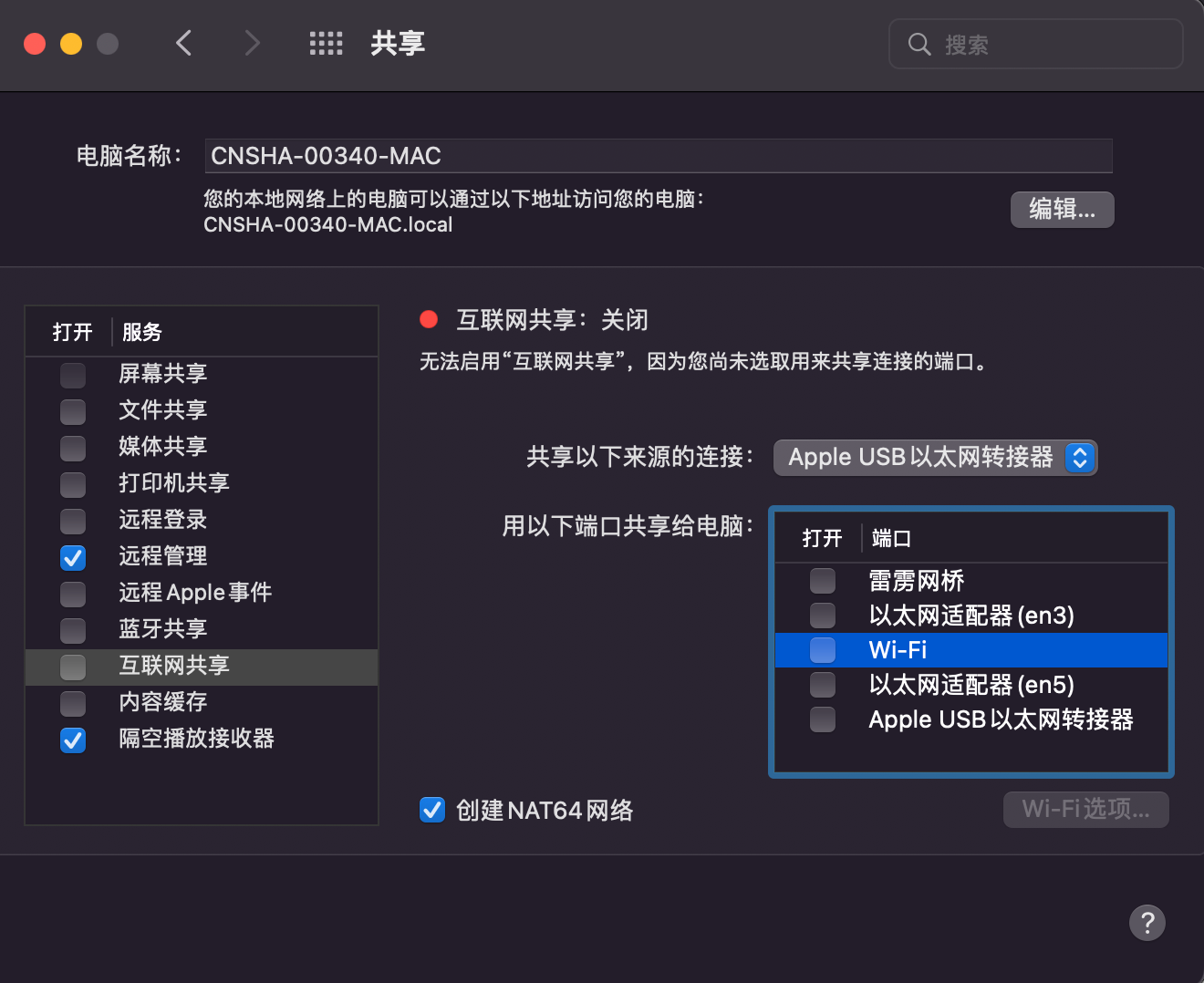Check 以太网适配器 (en3) port checkbox
This screenshot has height=983, width=1204.
(823, 615)
